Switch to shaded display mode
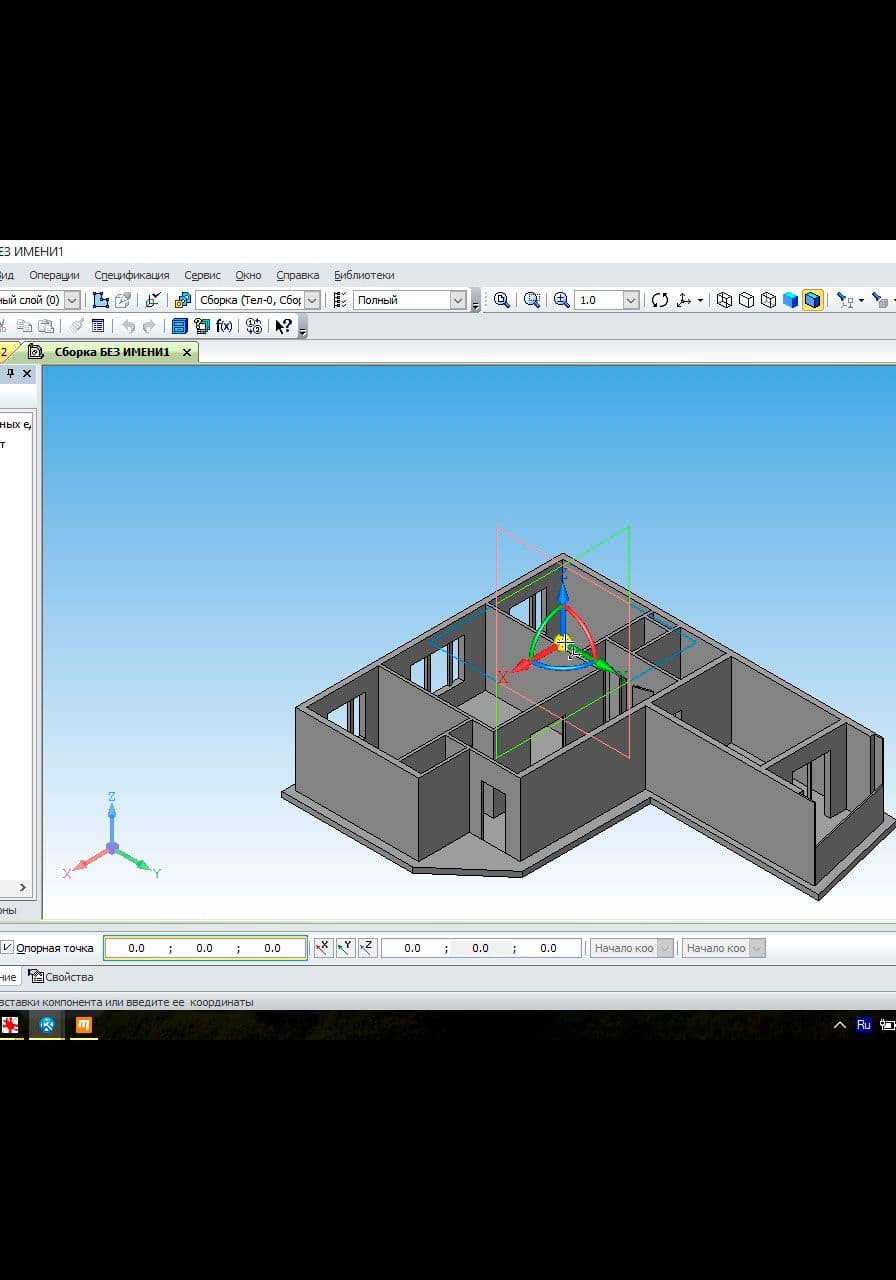896x1280 pixels. (x=790, y=300)
